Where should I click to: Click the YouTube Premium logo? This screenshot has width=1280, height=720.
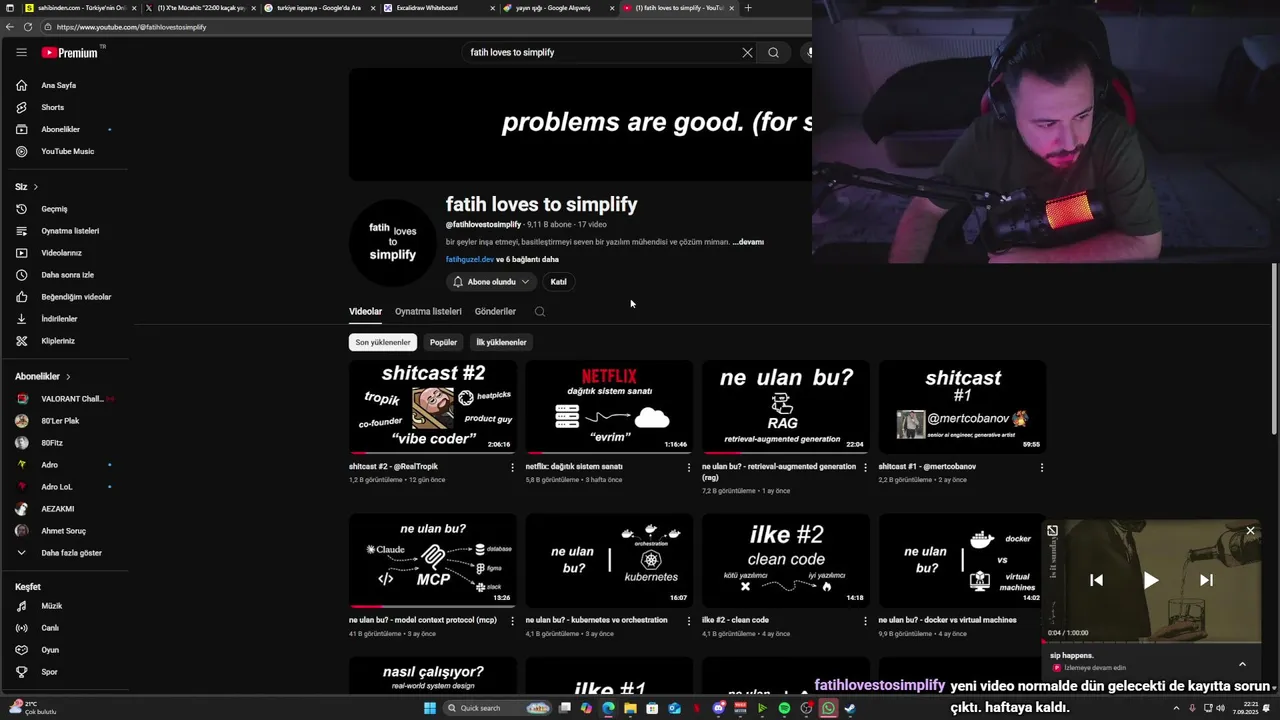pos(70,52)
